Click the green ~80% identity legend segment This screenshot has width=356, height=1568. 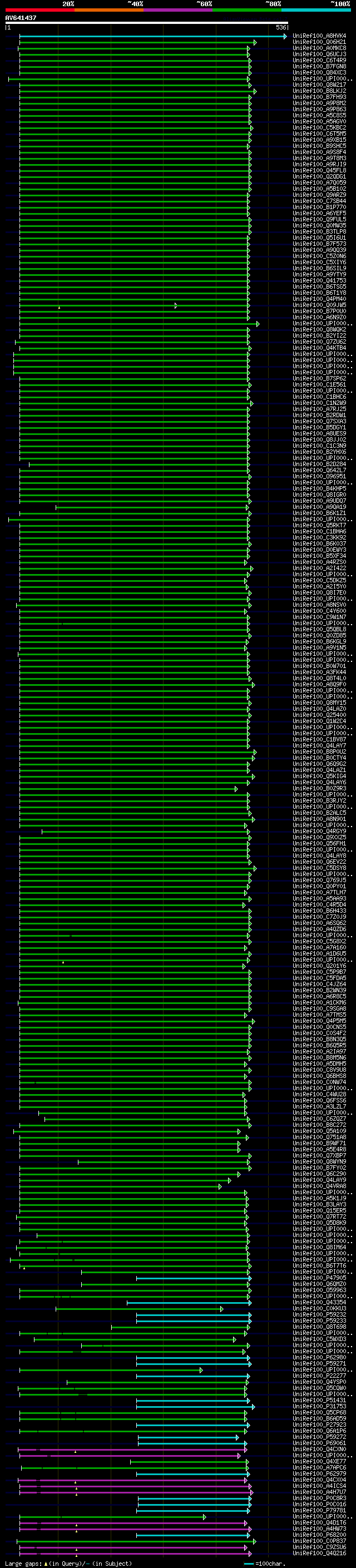pos(247,10)
